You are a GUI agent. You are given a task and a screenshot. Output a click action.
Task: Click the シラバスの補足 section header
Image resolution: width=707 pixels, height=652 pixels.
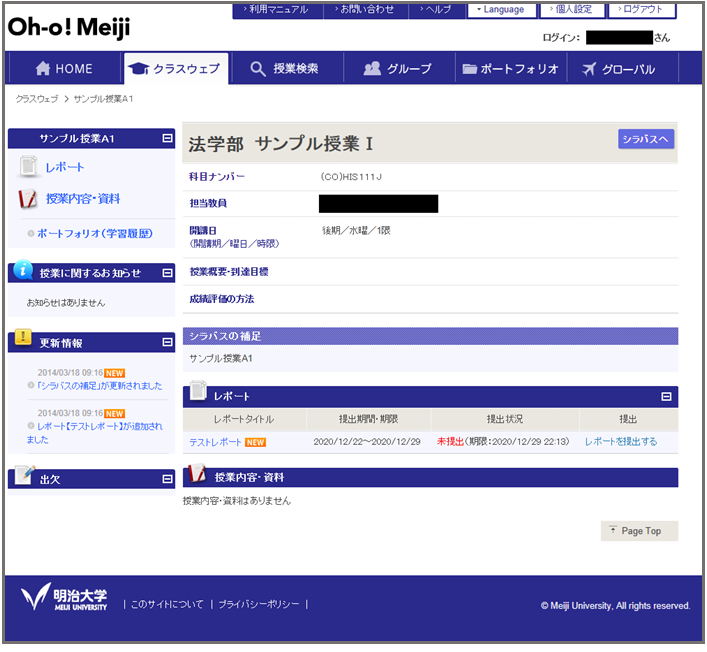pyautogui.click(x=430, y=336)
